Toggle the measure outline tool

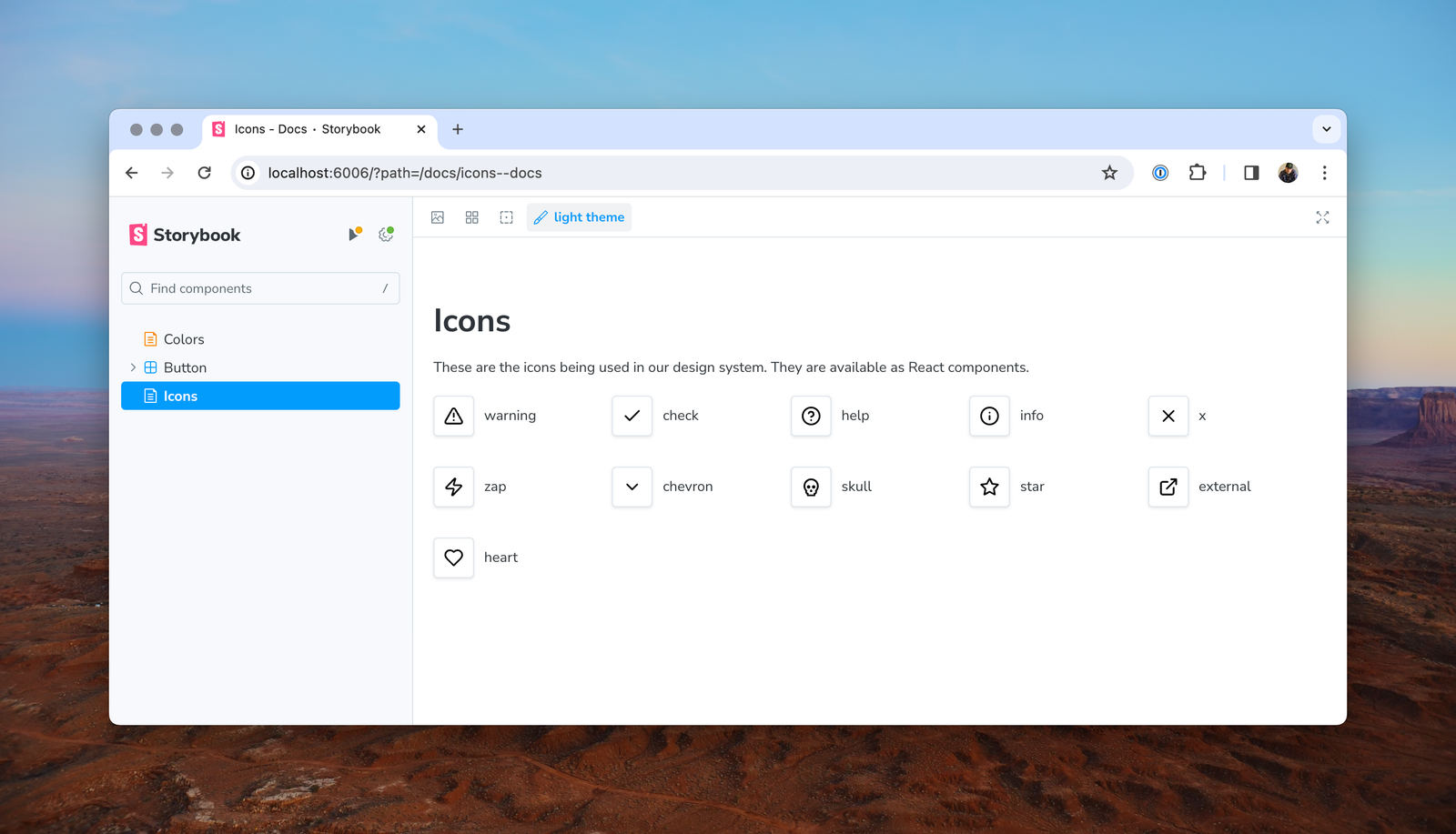point(506,217)
